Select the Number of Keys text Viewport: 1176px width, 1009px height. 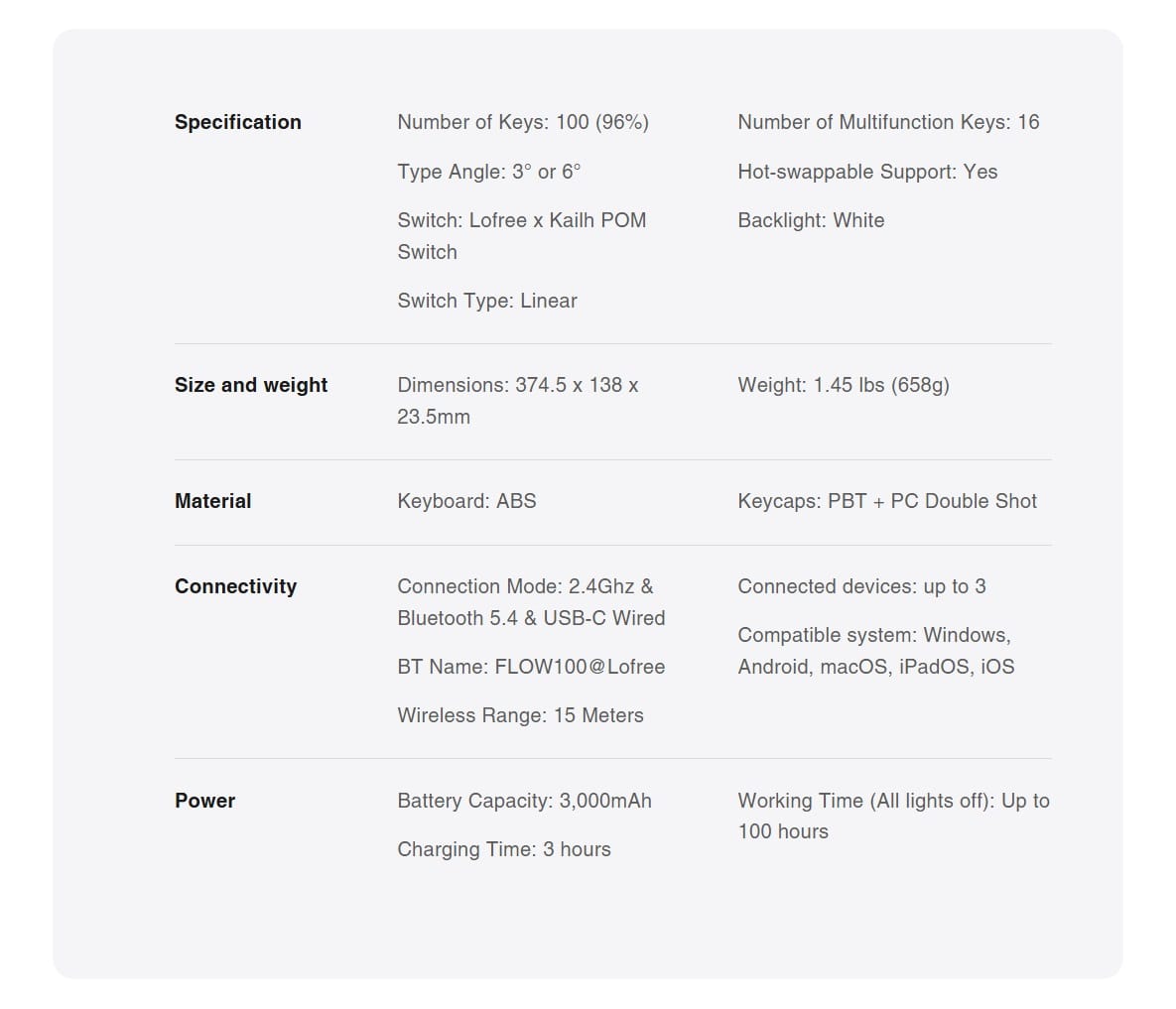pyautogui.click(x=523, y=122)
